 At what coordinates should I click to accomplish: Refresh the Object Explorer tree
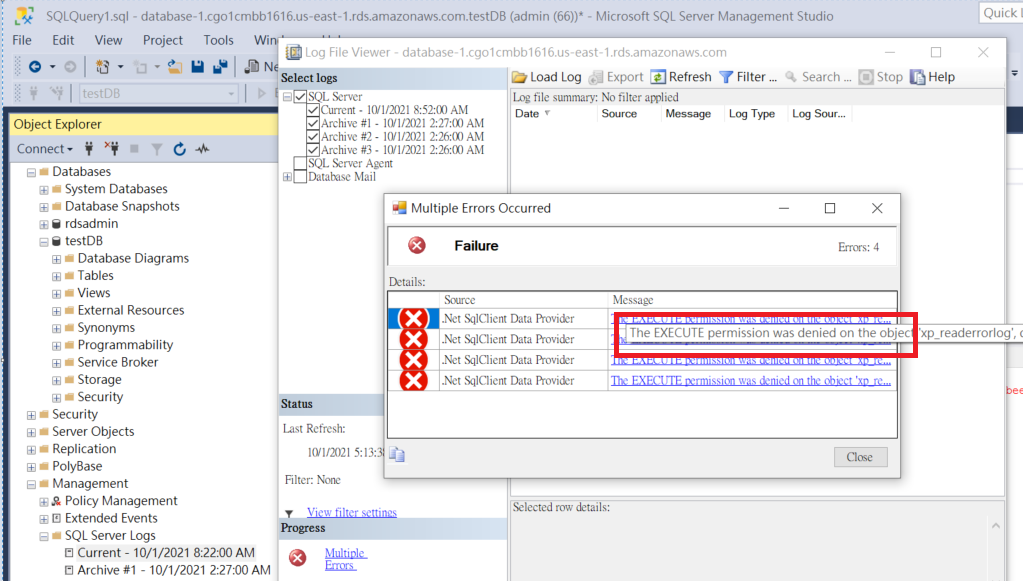pos(179,149)
